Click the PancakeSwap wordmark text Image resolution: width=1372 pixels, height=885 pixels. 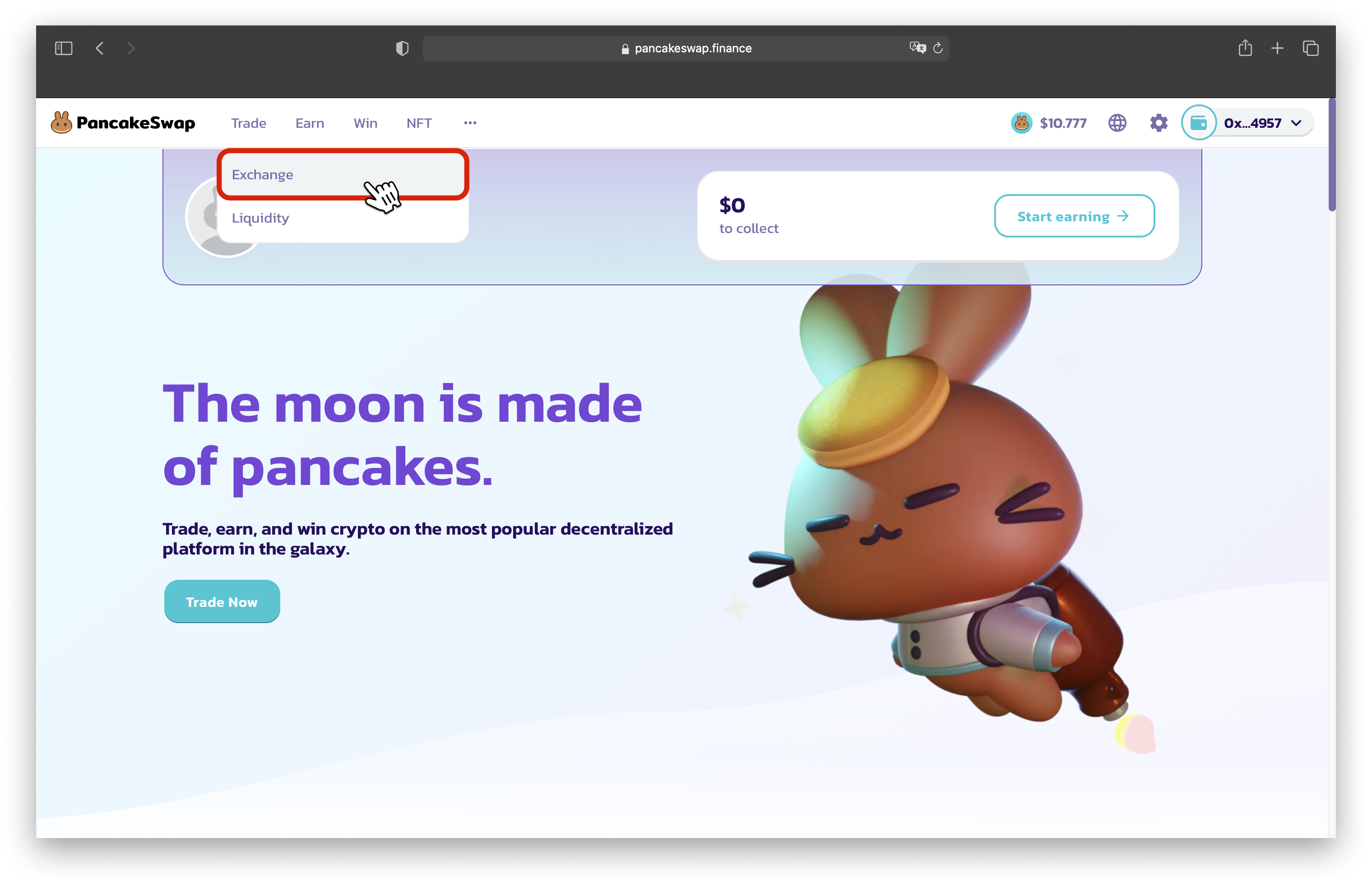click(x=135, y=123)
